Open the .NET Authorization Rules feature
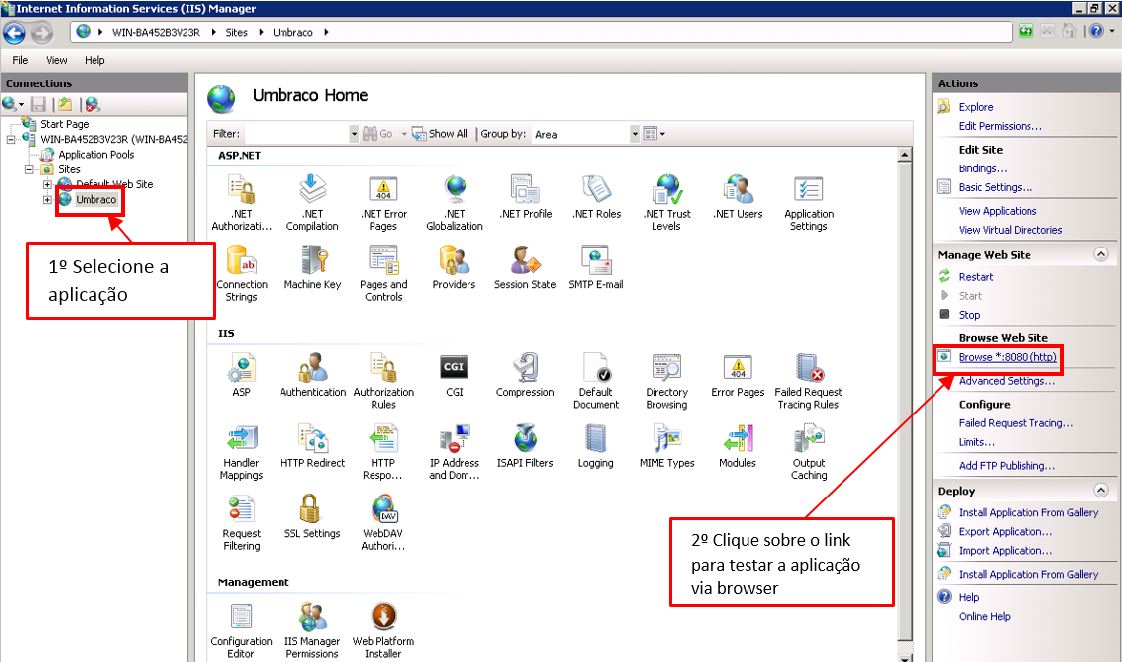The width and height of the screenshot is (1122, 662). pyautogui.click(x=242, y=203)
